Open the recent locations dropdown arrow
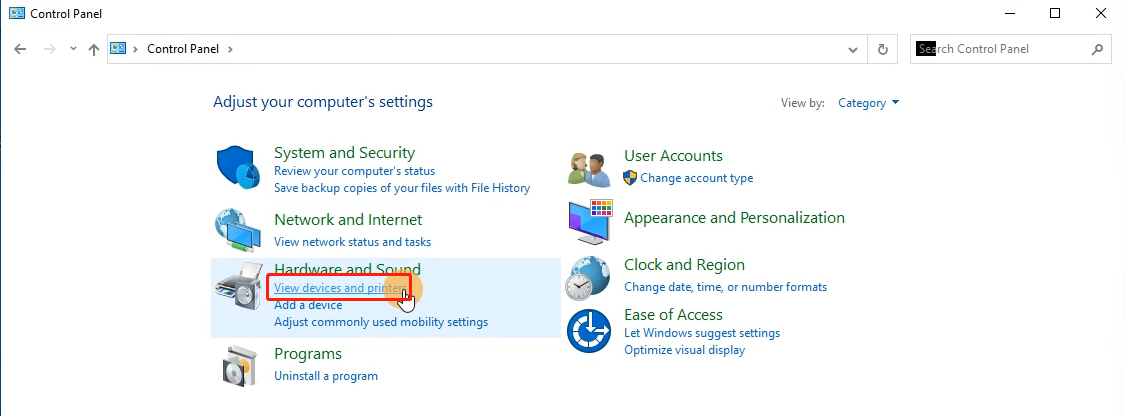Screen dimensions: 1124x416 click(x=72, y=49)
